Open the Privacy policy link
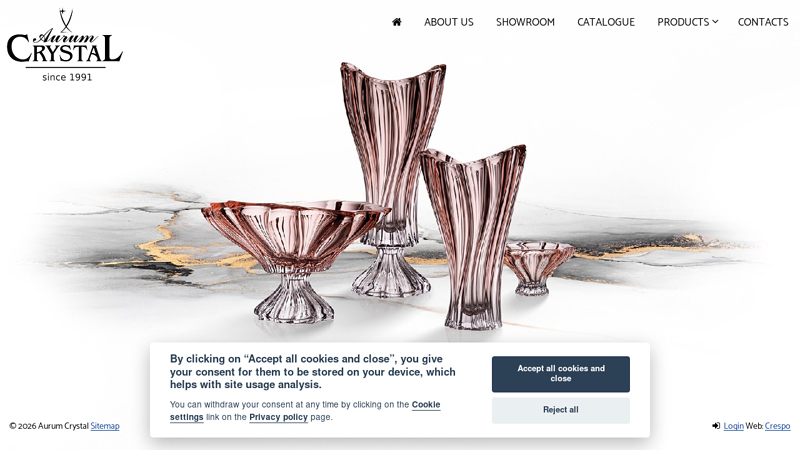800x450 pixels. tap(278, 417)
